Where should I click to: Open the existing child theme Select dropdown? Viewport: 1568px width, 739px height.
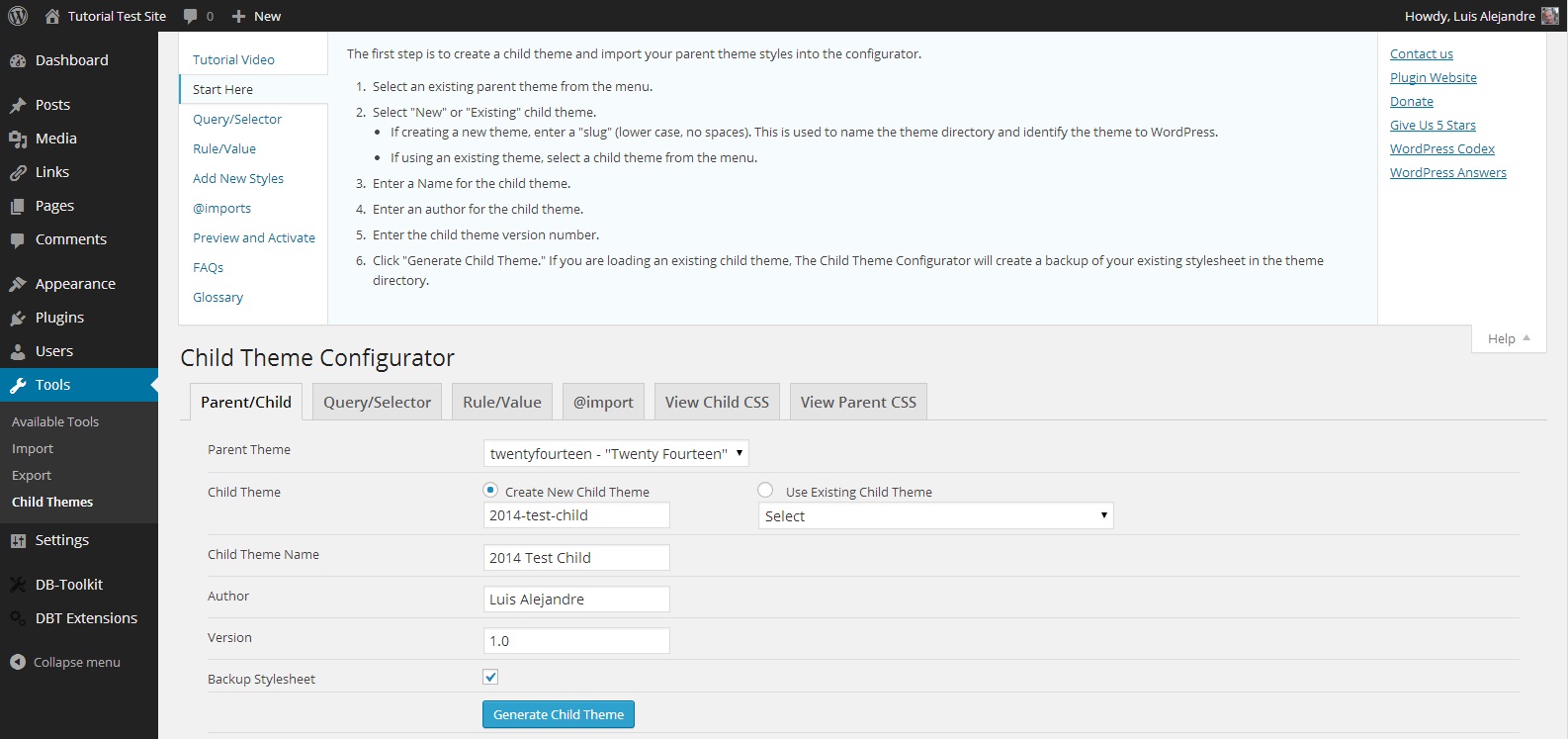(x=936, y=515)
